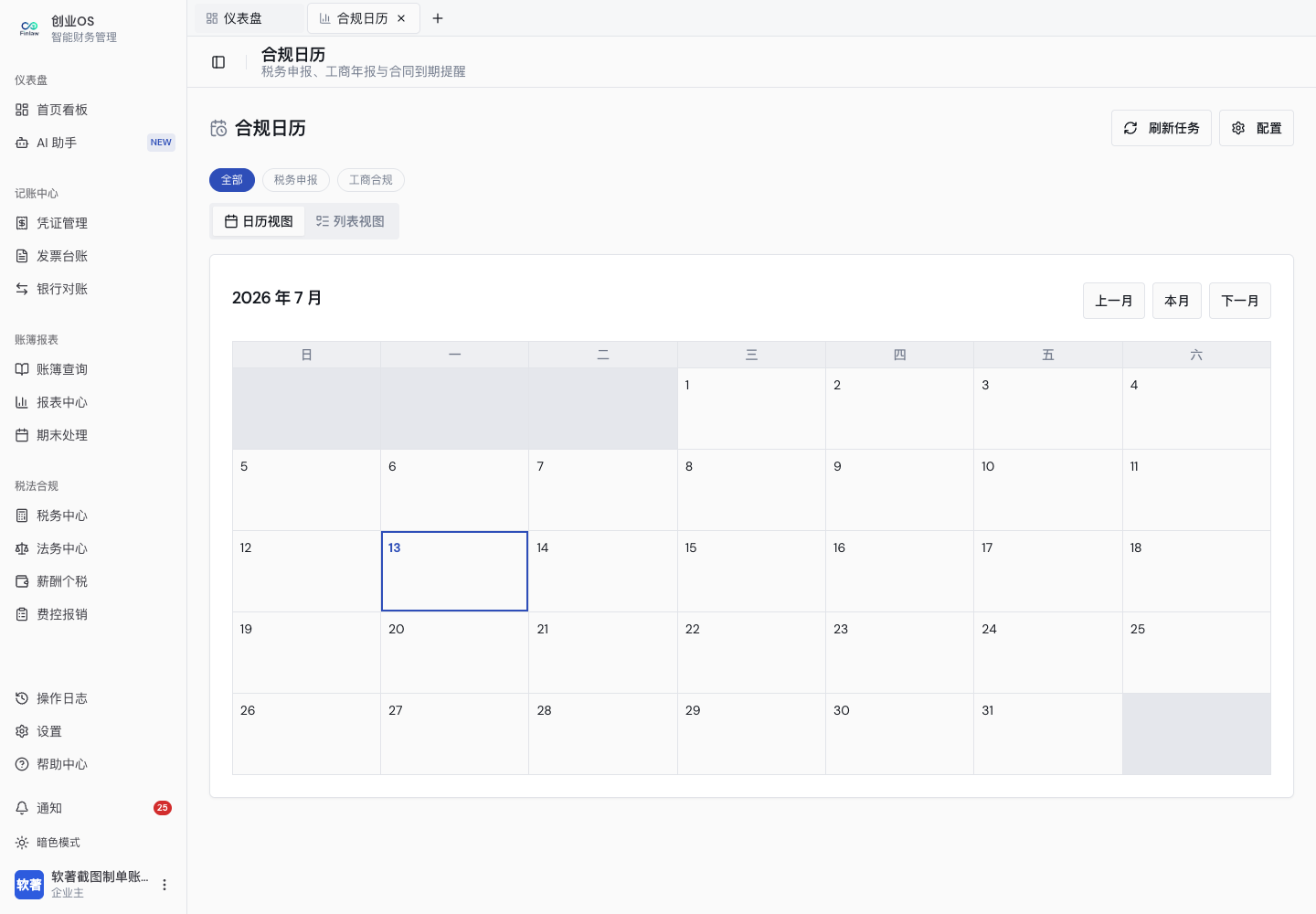Click the NEW badge beside AI 助手
Image resolution: width=1316 pixels, height=914 pixels.
tap(161, 143)
